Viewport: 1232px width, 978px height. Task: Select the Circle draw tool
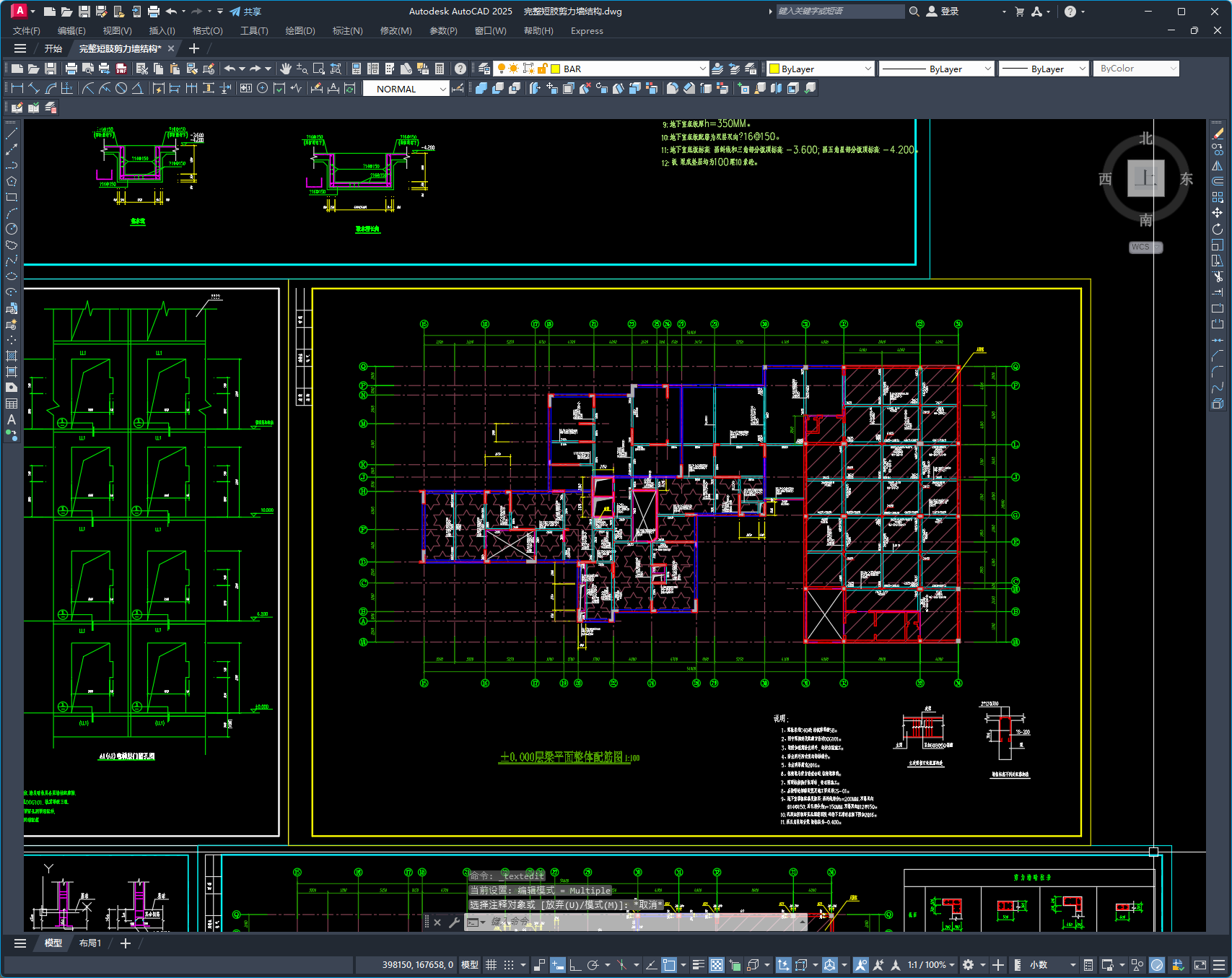pyautogui.click(x=12, y=229)
